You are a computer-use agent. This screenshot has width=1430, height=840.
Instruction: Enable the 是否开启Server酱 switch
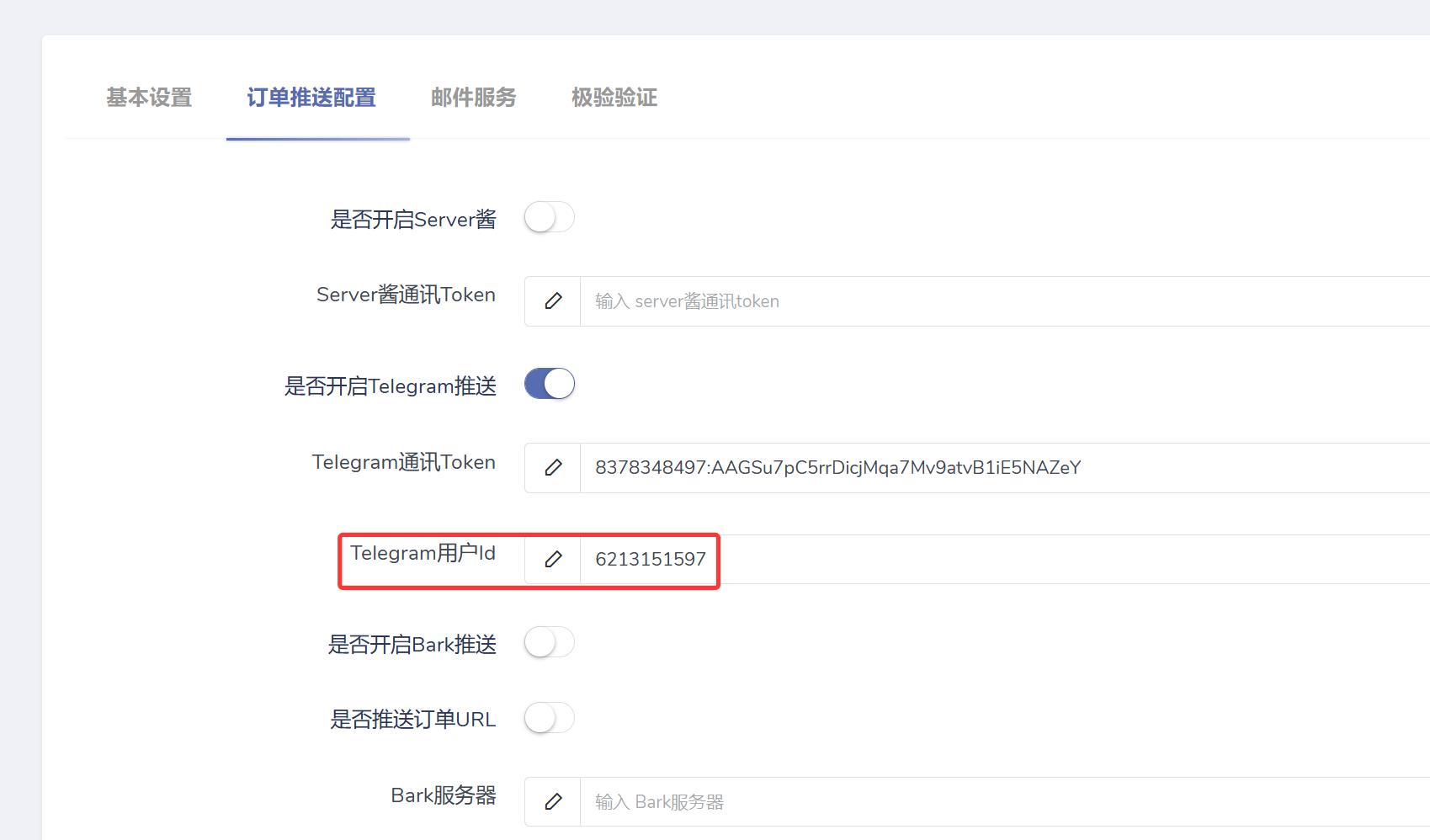click(x=550, y=217)
